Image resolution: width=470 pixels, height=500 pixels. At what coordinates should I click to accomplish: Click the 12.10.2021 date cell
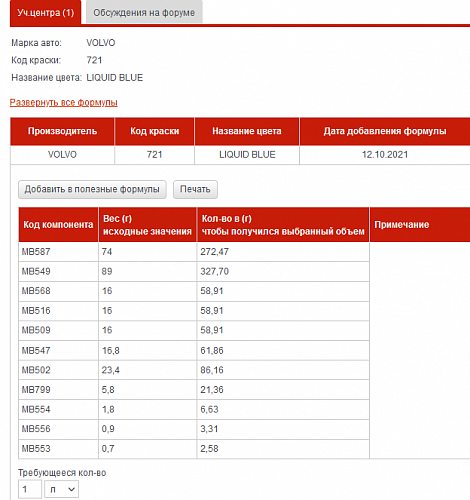[385, 155]
